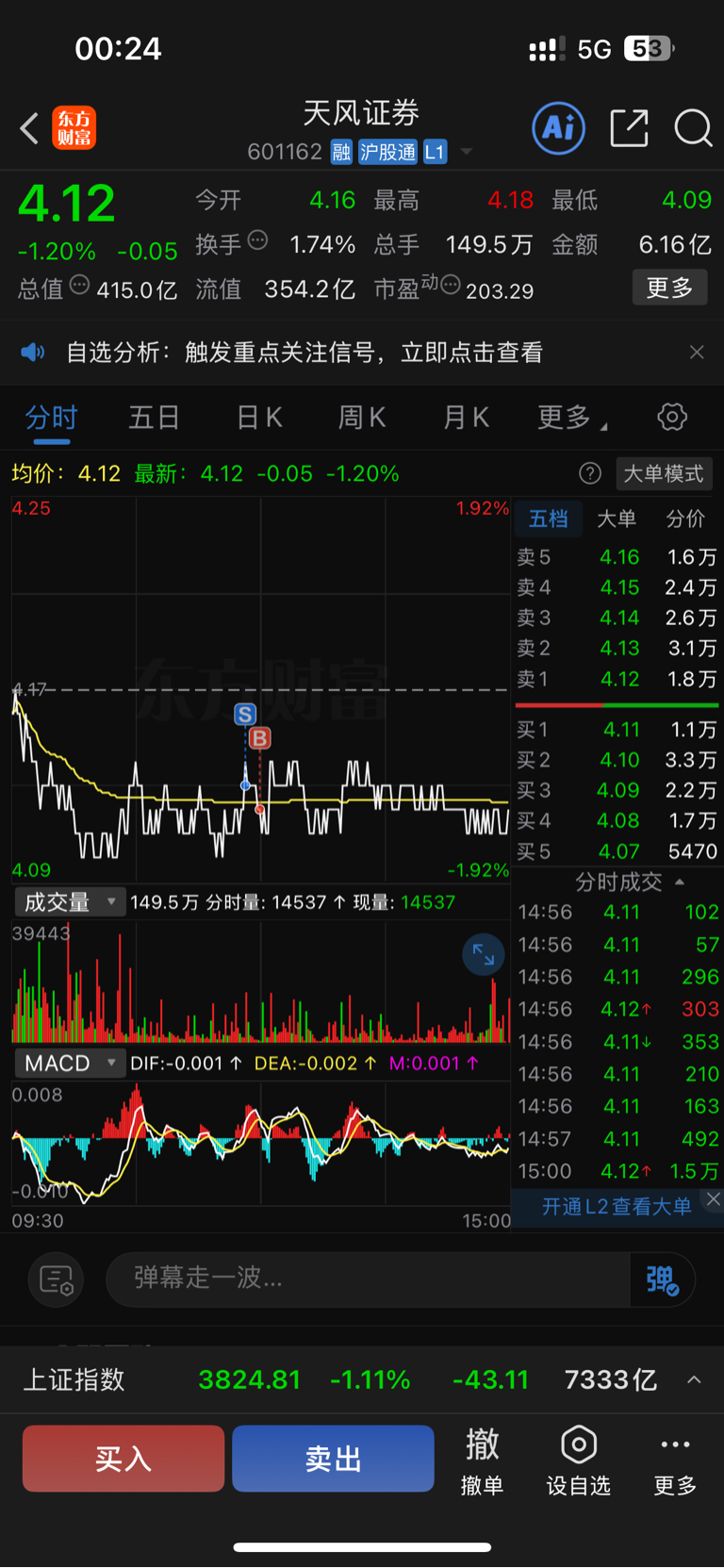Tap the blue 卖出 sell button
This screenshot has height=1568, width=724.
(333, 1459)
